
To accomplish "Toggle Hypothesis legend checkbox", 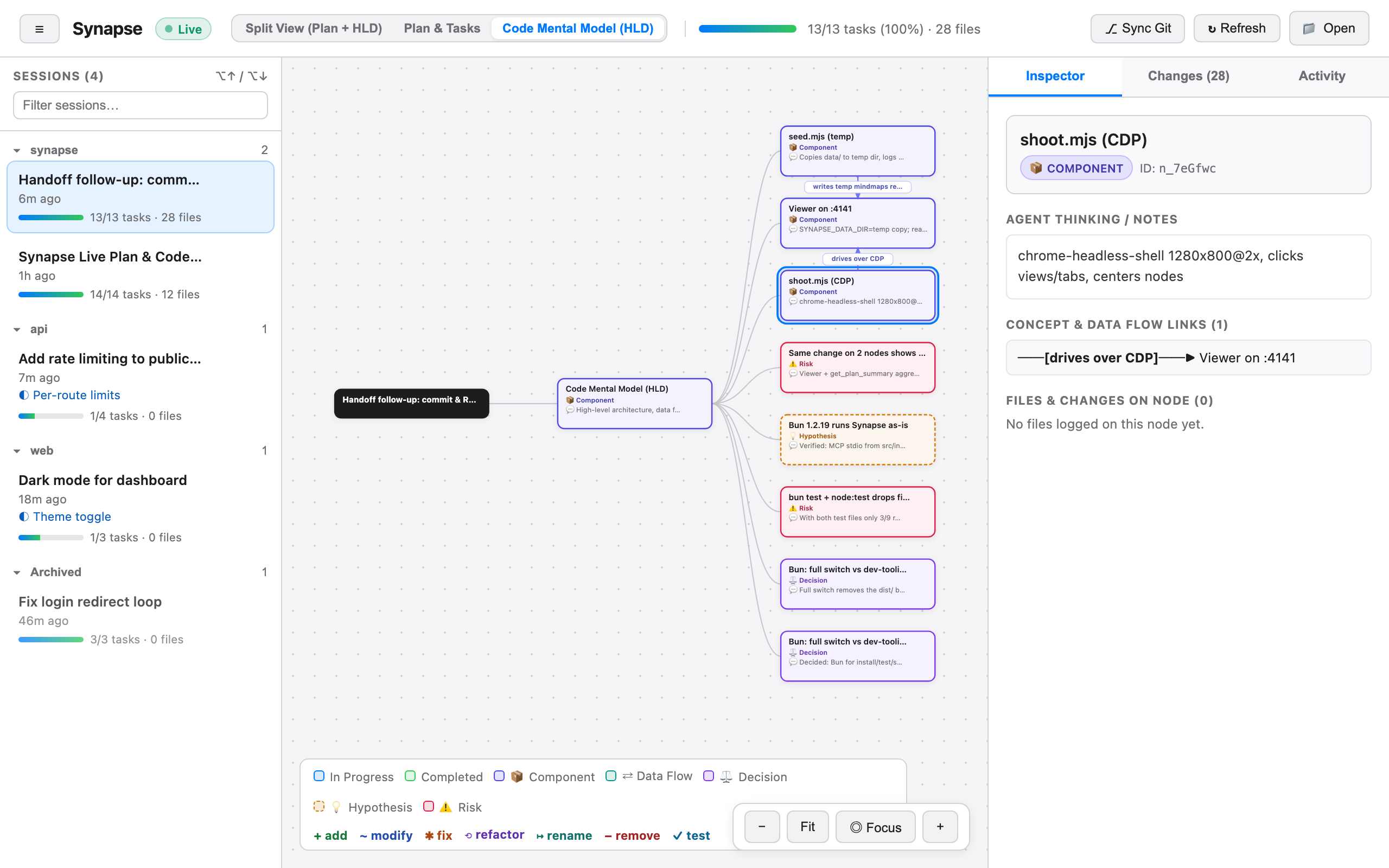I will (x=319, y=807).
